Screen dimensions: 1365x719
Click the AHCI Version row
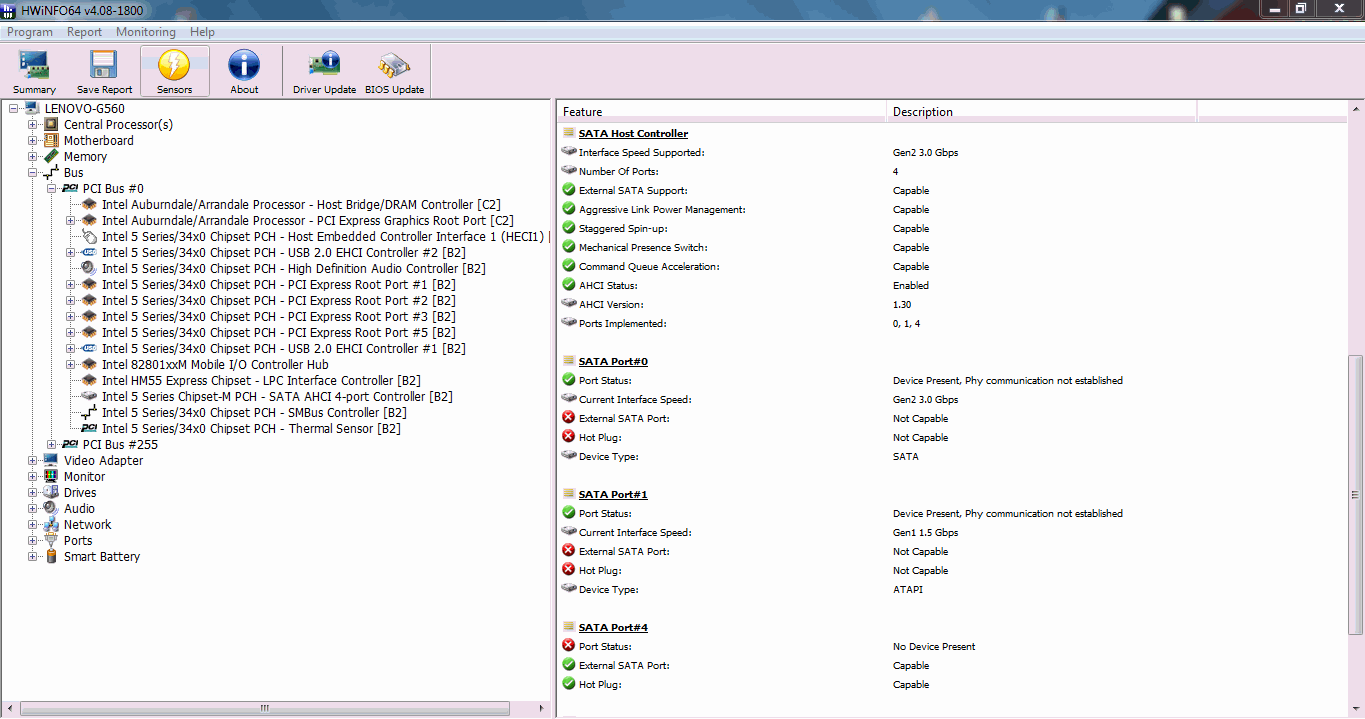[x=950, y=305]
